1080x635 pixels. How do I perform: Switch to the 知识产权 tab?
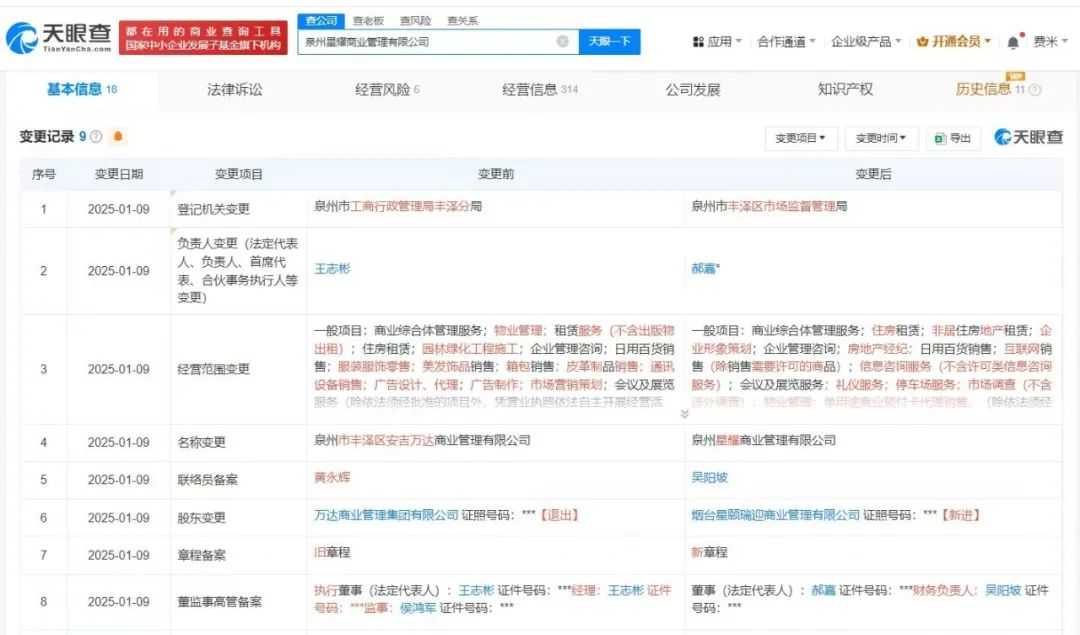[x=845, y=90]
